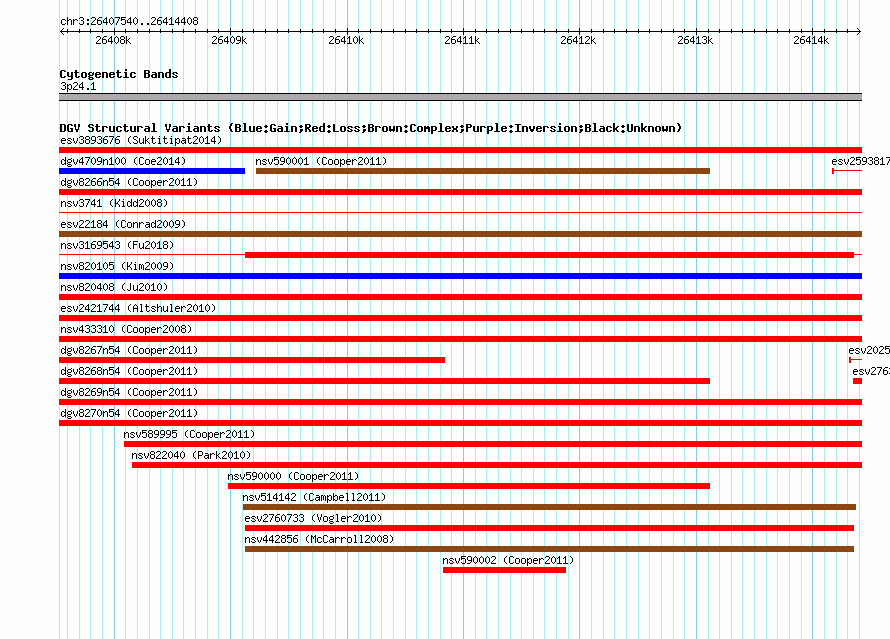This screenshot has height=639, width=890.
Task: Open the dgv4709n100 (Coe2014) label
Action: [123, 161]
